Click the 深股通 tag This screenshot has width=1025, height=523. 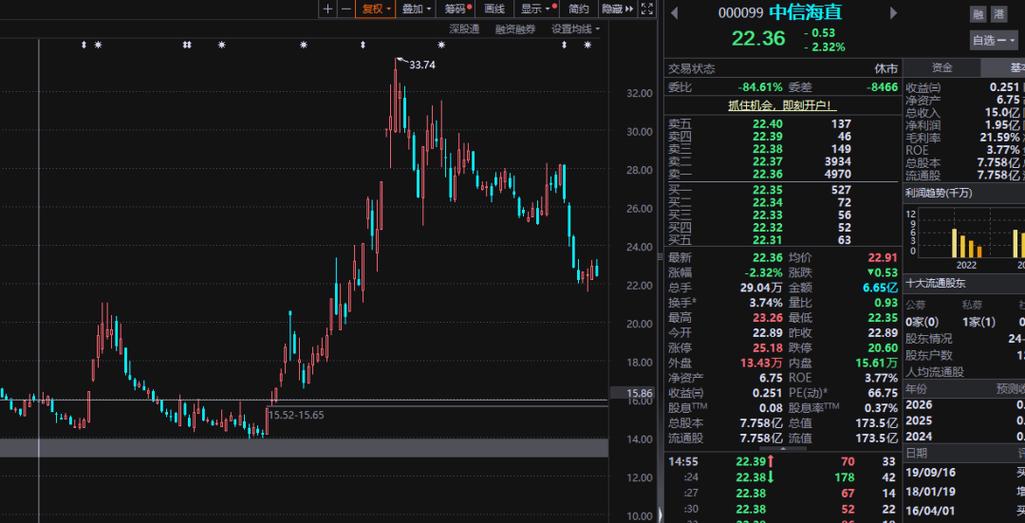coord(464,29)
